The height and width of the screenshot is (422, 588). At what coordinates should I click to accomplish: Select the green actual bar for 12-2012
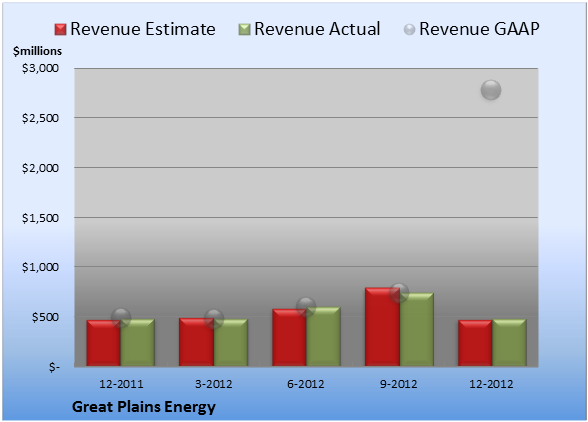(509, 342)
